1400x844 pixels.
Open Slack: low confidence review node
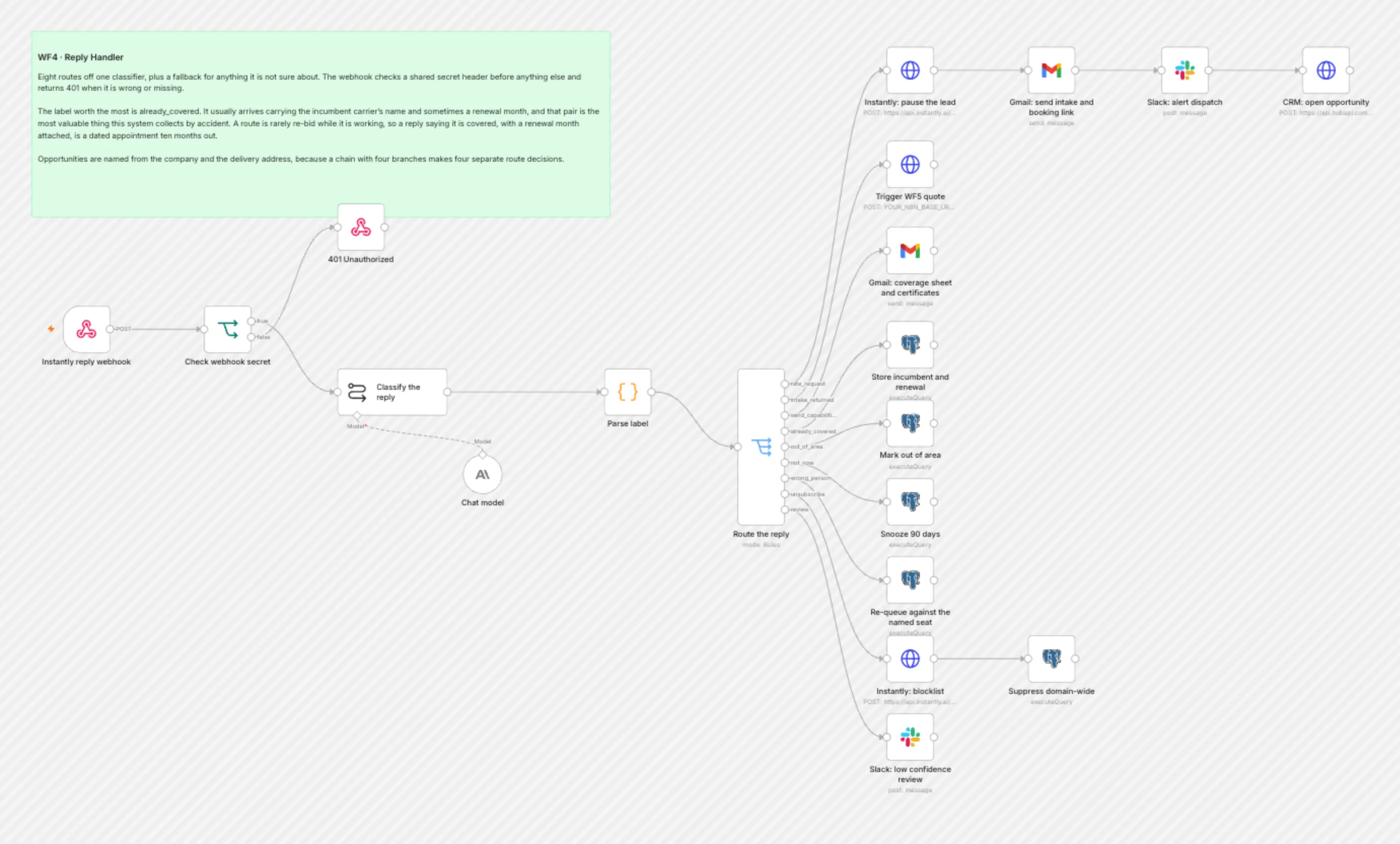(910, 737)
